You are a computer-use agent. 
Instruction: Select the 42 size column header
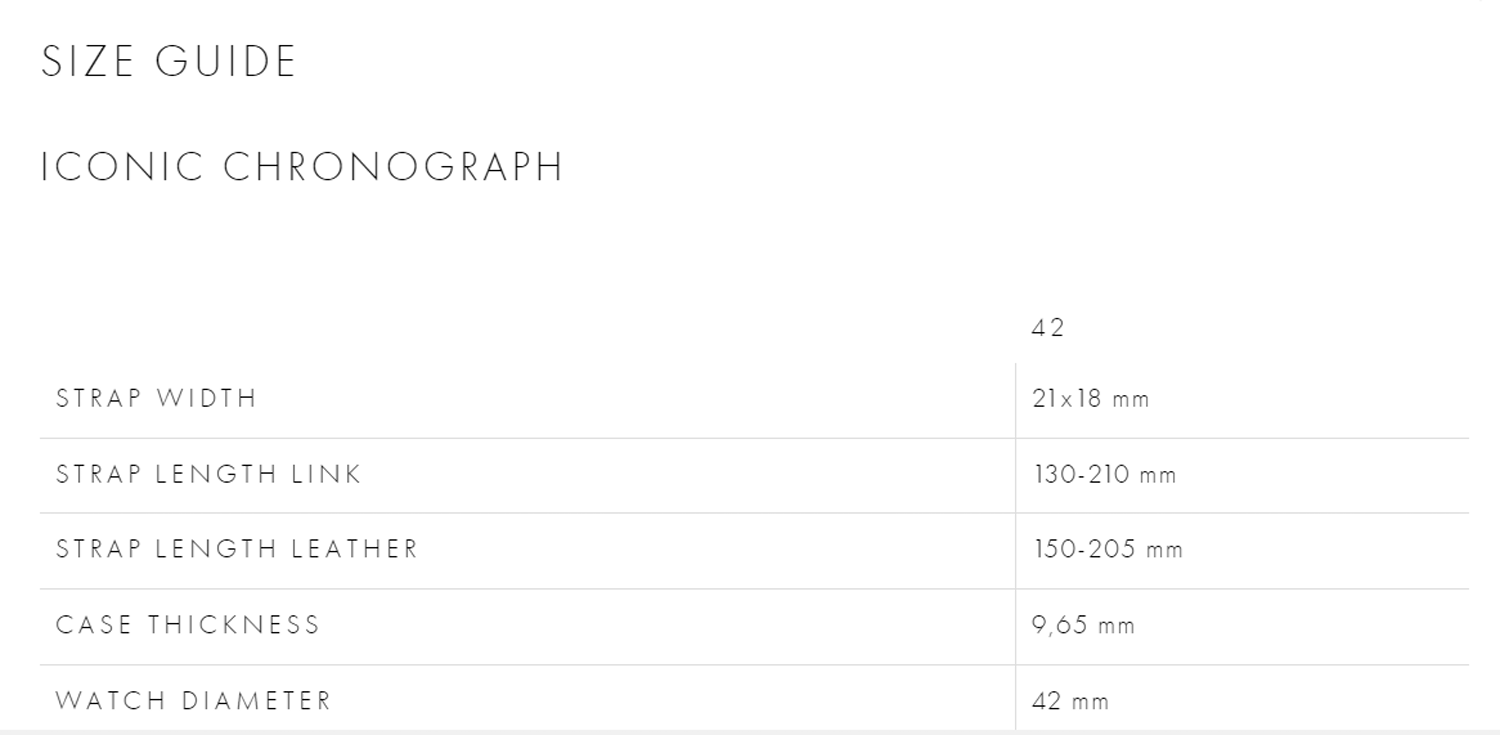(1048, 328)
